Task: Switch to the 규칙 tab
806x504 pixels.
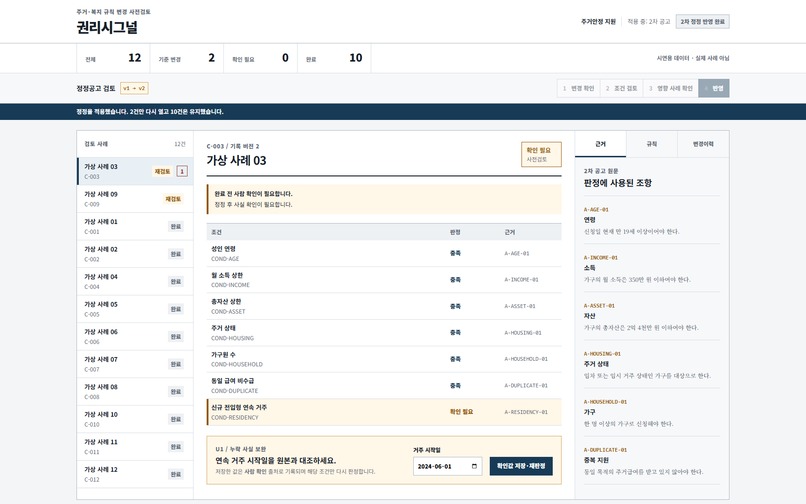Action: [652, 144]
